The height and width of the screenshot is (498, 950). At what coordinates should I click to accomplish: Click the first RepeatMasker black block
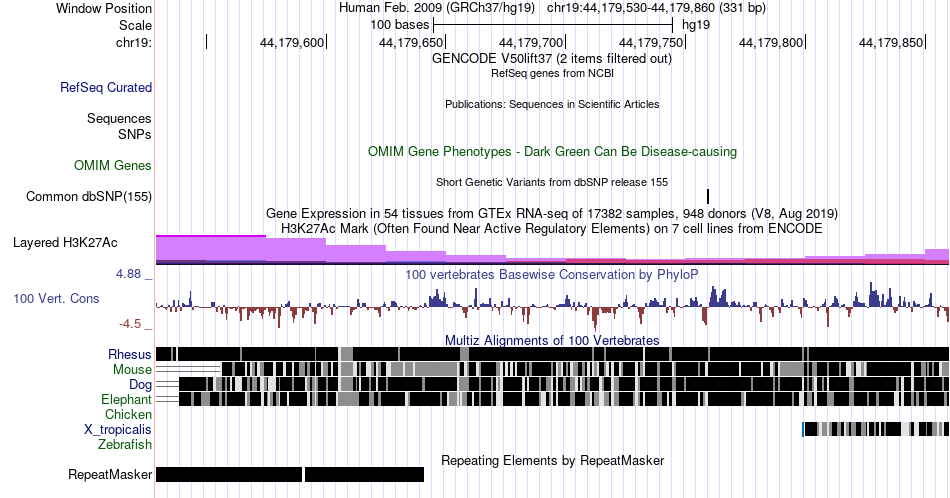(x=229, y=474)
